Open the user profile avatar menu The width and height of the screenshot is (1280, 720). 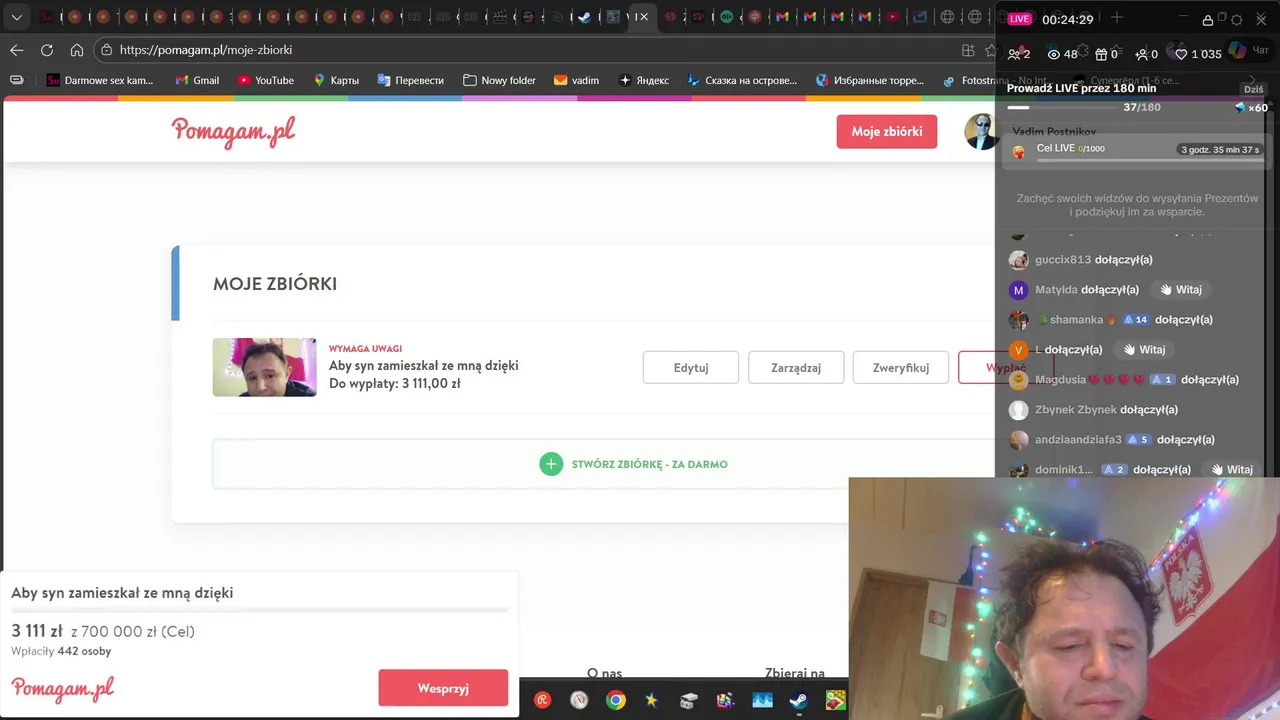point(980,132)
